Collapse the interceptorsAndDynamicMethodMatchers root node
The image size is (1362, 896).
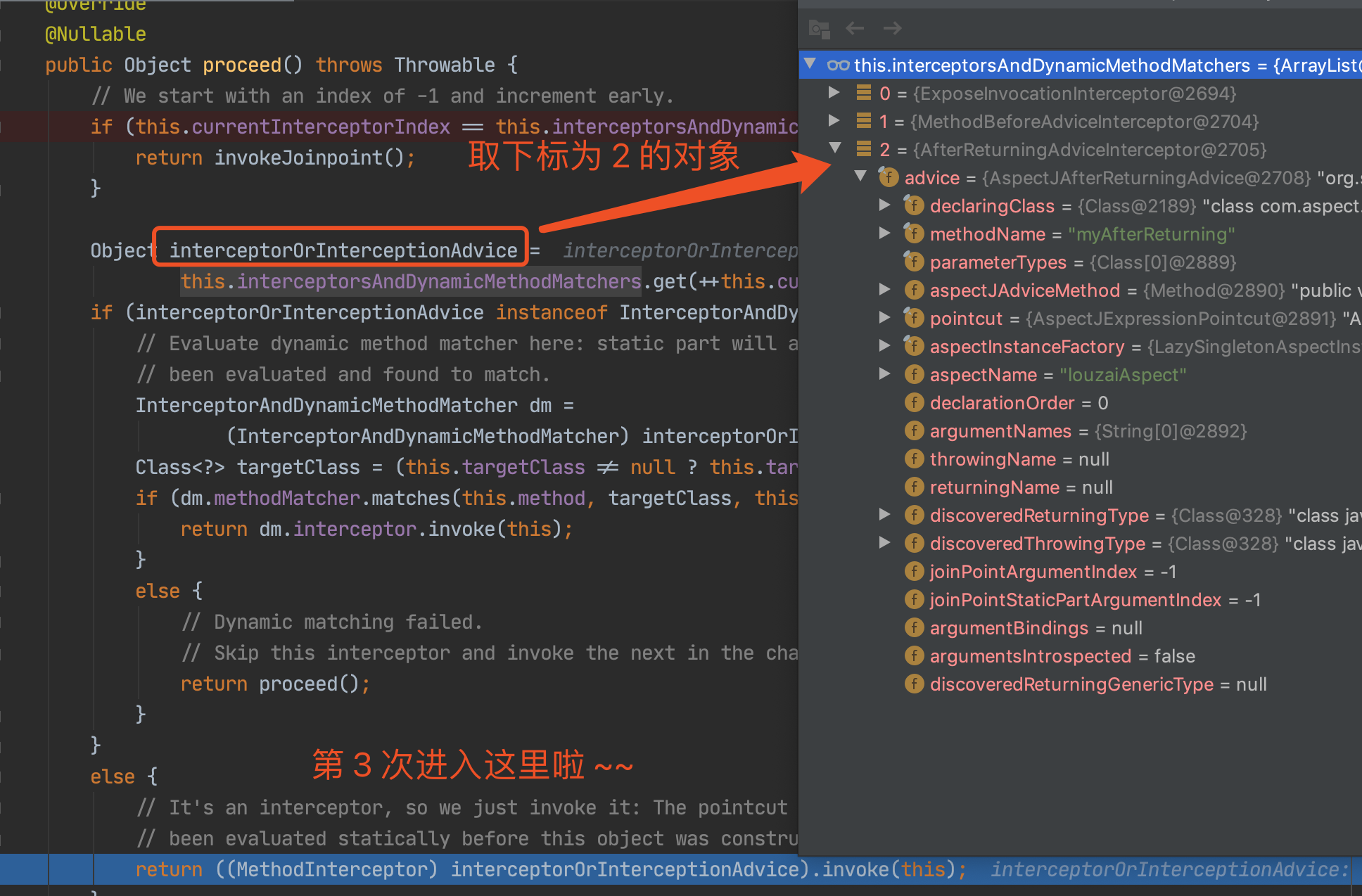(810, 64)
